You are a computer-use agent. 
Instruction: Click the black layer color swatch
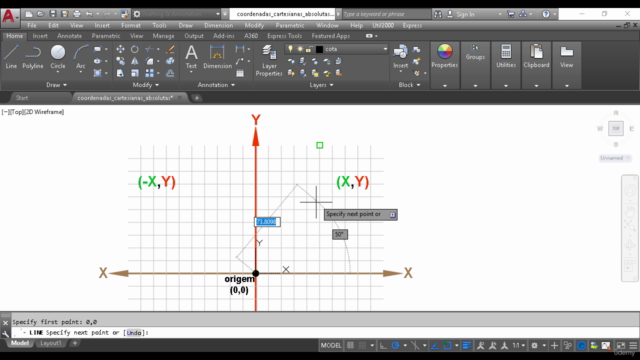(319, 49)
